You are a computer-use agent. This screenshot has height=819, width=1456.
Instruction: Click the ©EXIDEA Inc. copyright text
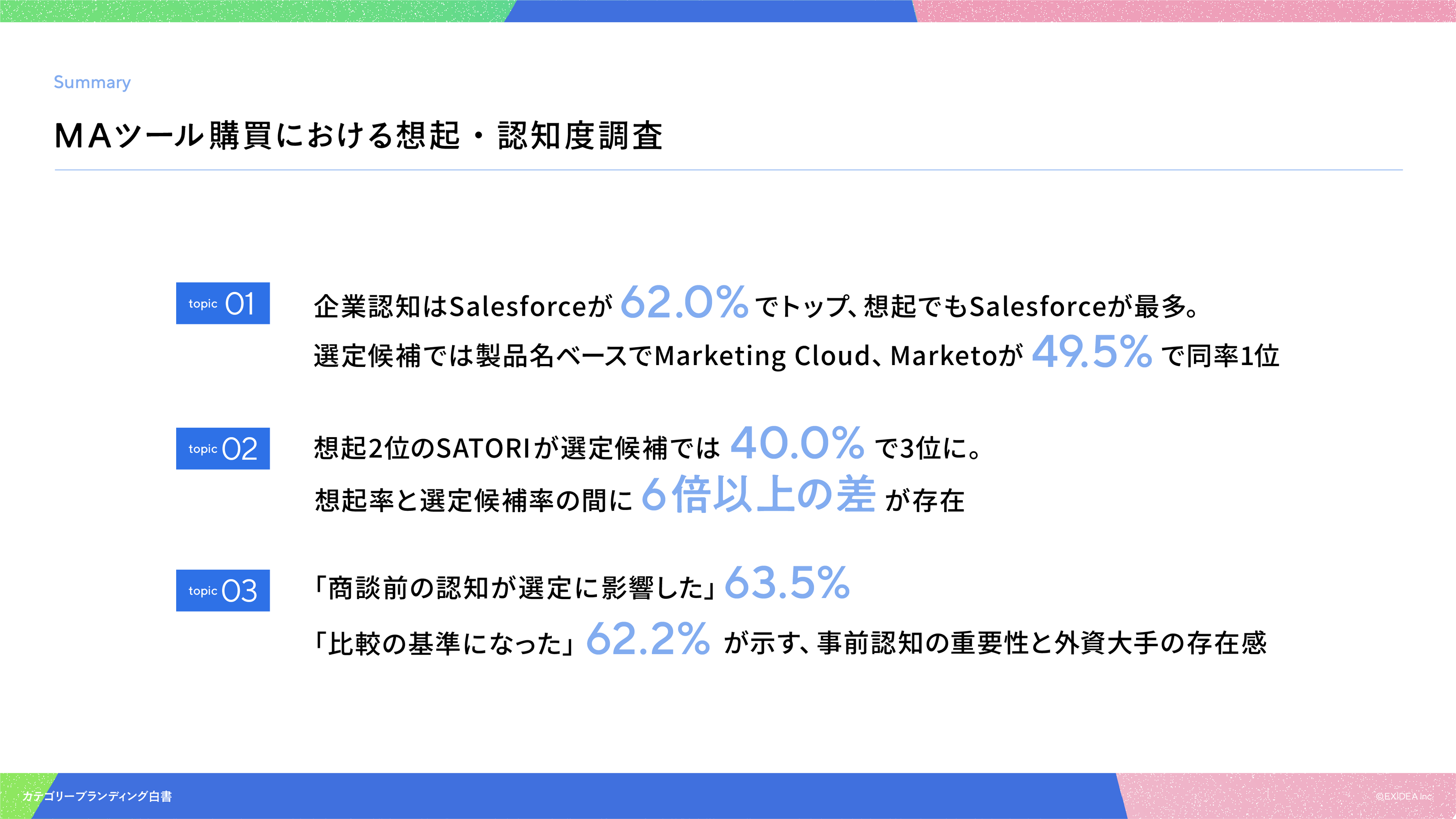click(x=1404, y=796)
